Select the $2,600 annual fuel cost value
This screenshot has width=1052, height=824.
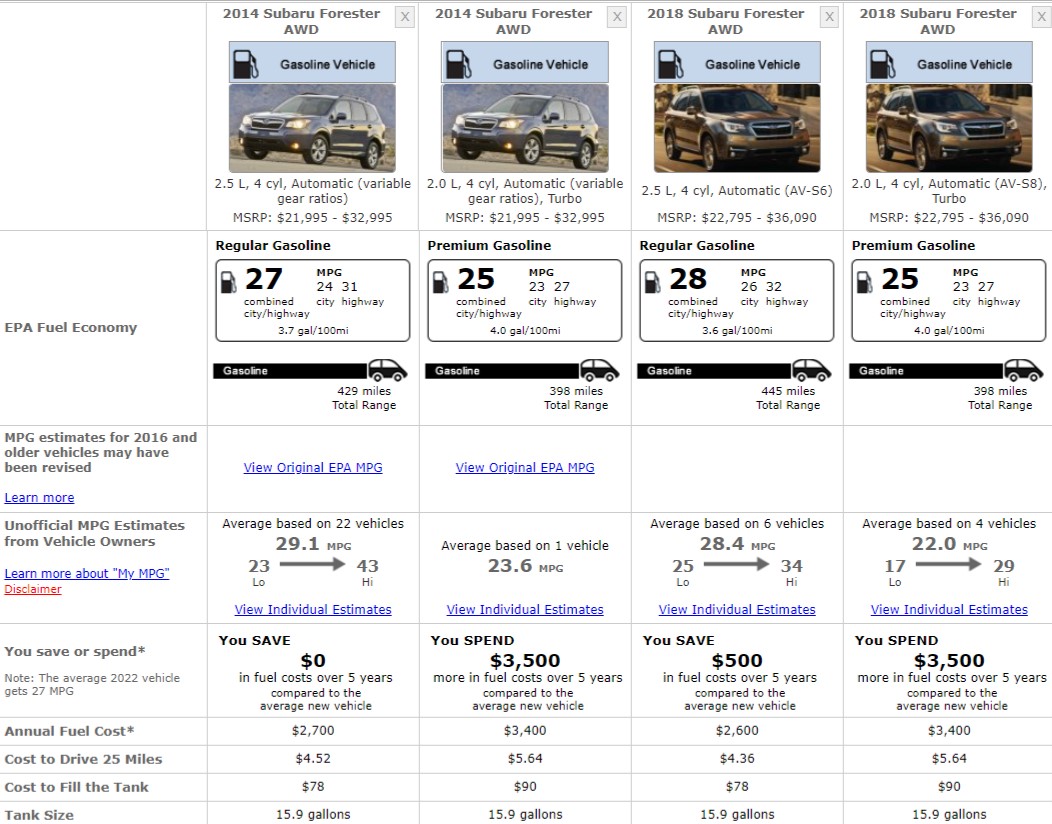click(x=737, y=731)
